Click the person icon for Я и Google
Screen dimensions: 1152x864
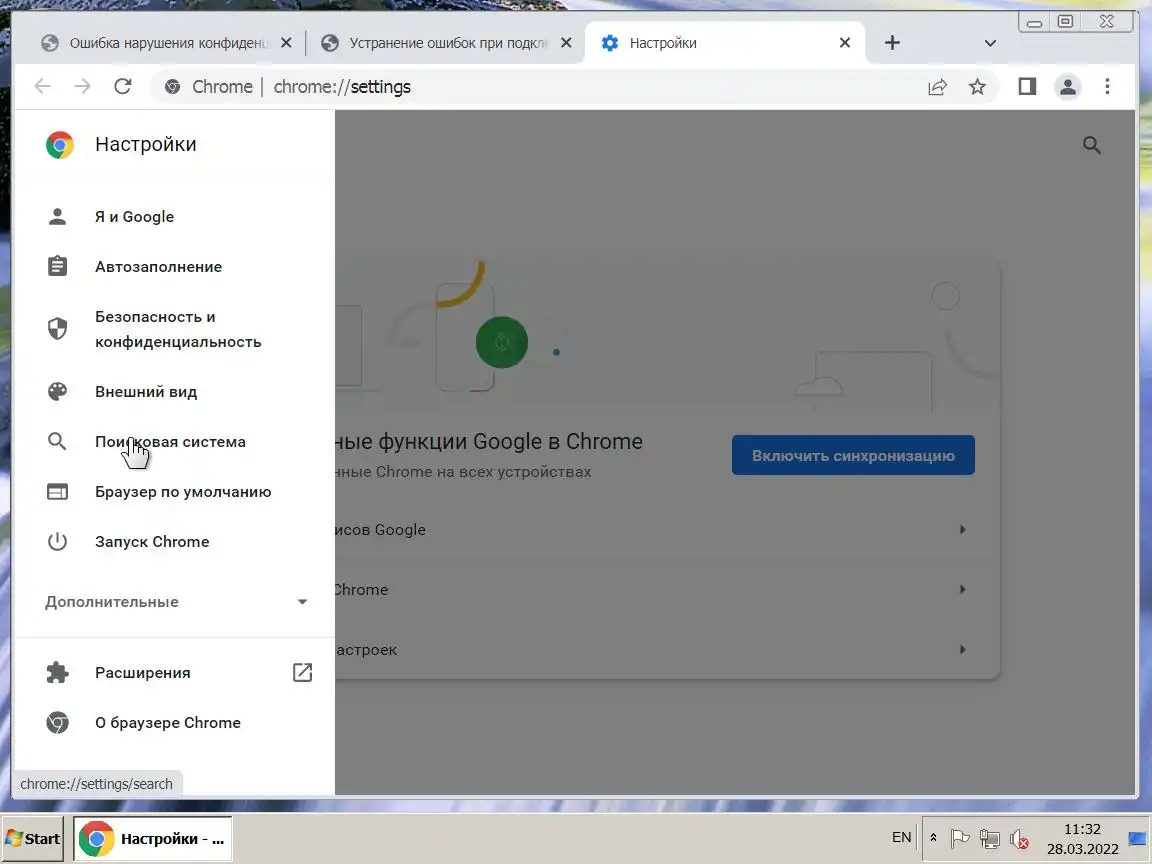tap(57, 217)
